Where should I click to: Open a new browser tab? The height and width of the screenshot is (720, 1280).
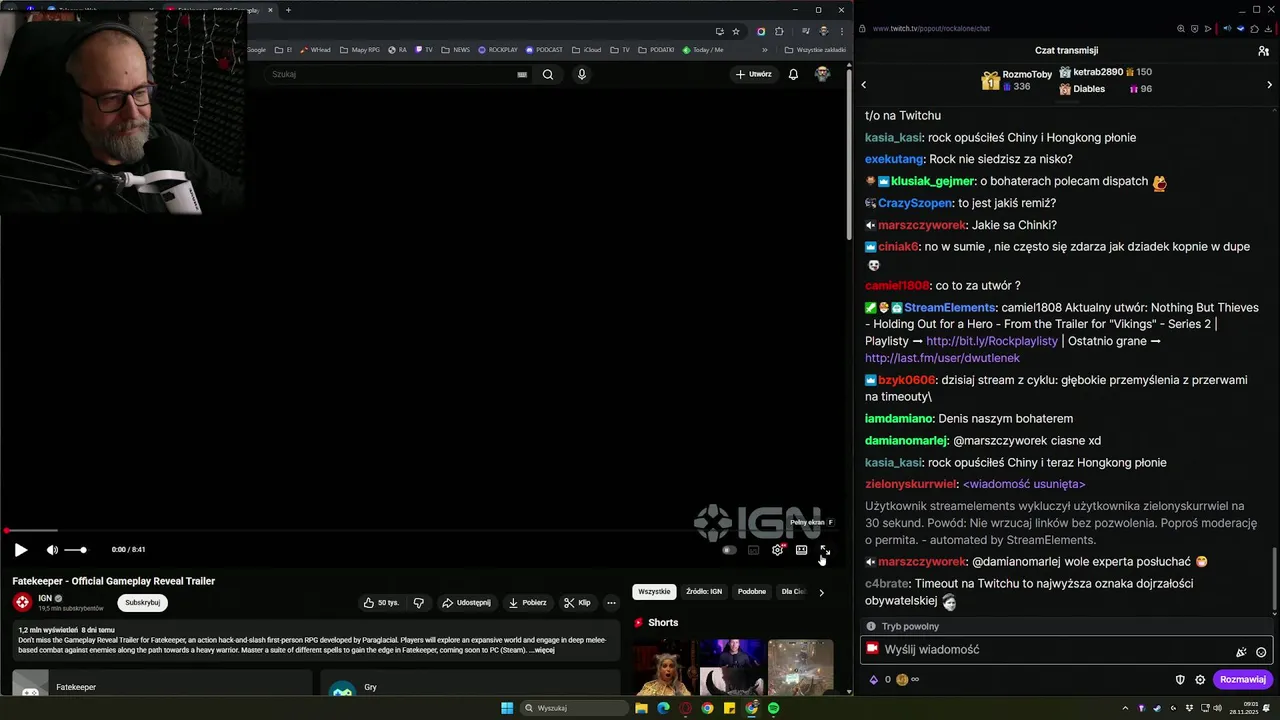coord(288,10)
